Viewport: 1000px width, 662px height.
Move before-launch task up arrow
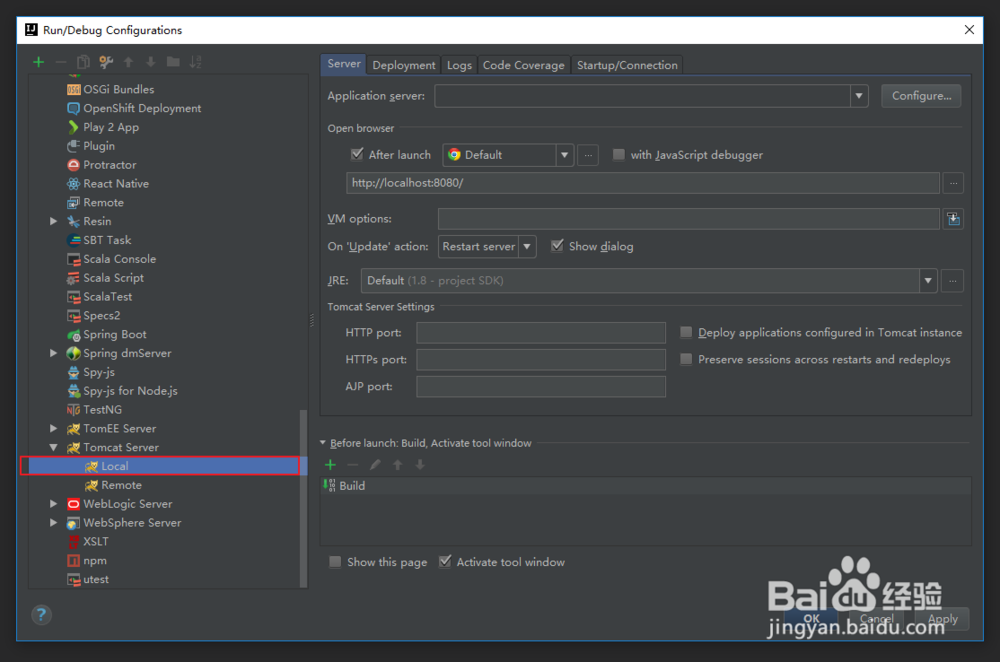pyautogui.click(x=397, y=465)
